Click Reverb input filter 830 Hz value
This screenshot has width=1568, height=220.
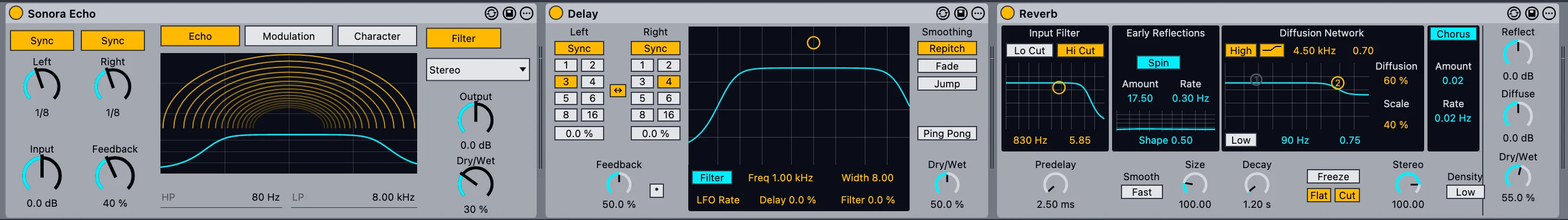1029,140
